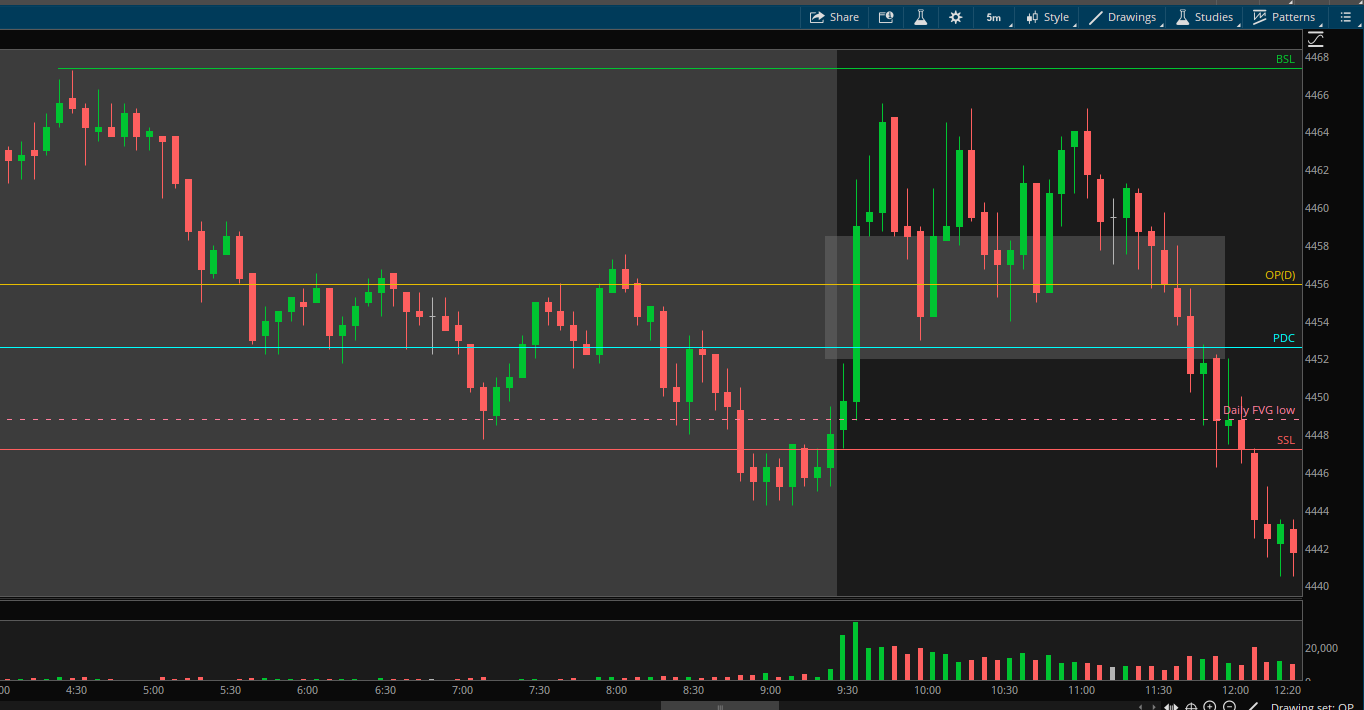
Task: Select the light gray rectangle drawing
Action: (x=1024, y=297)
